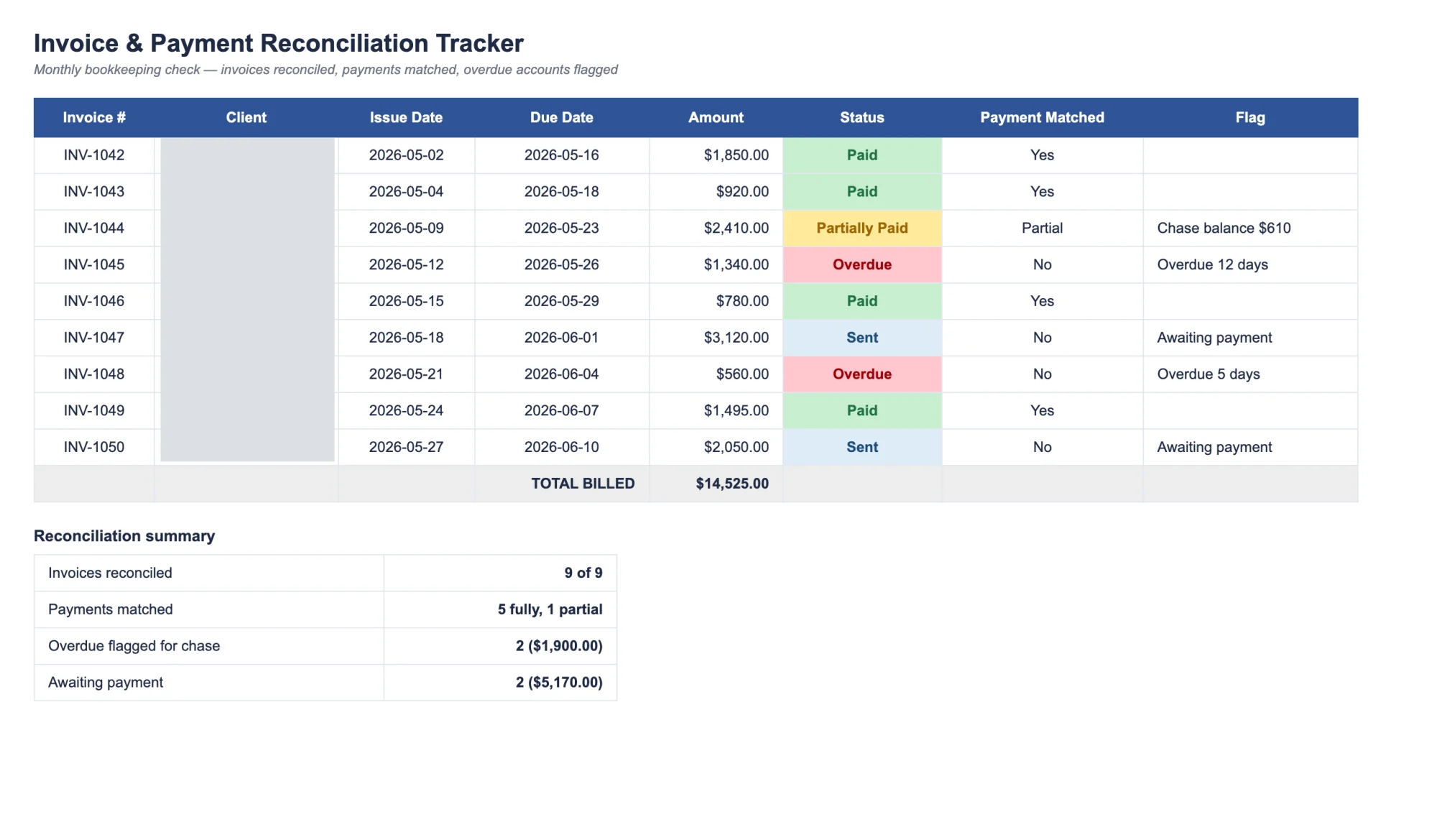Click the $3,120.00 amount cell
The image size is (1437, 840).
pyautogui.click(x=716, y=338)
